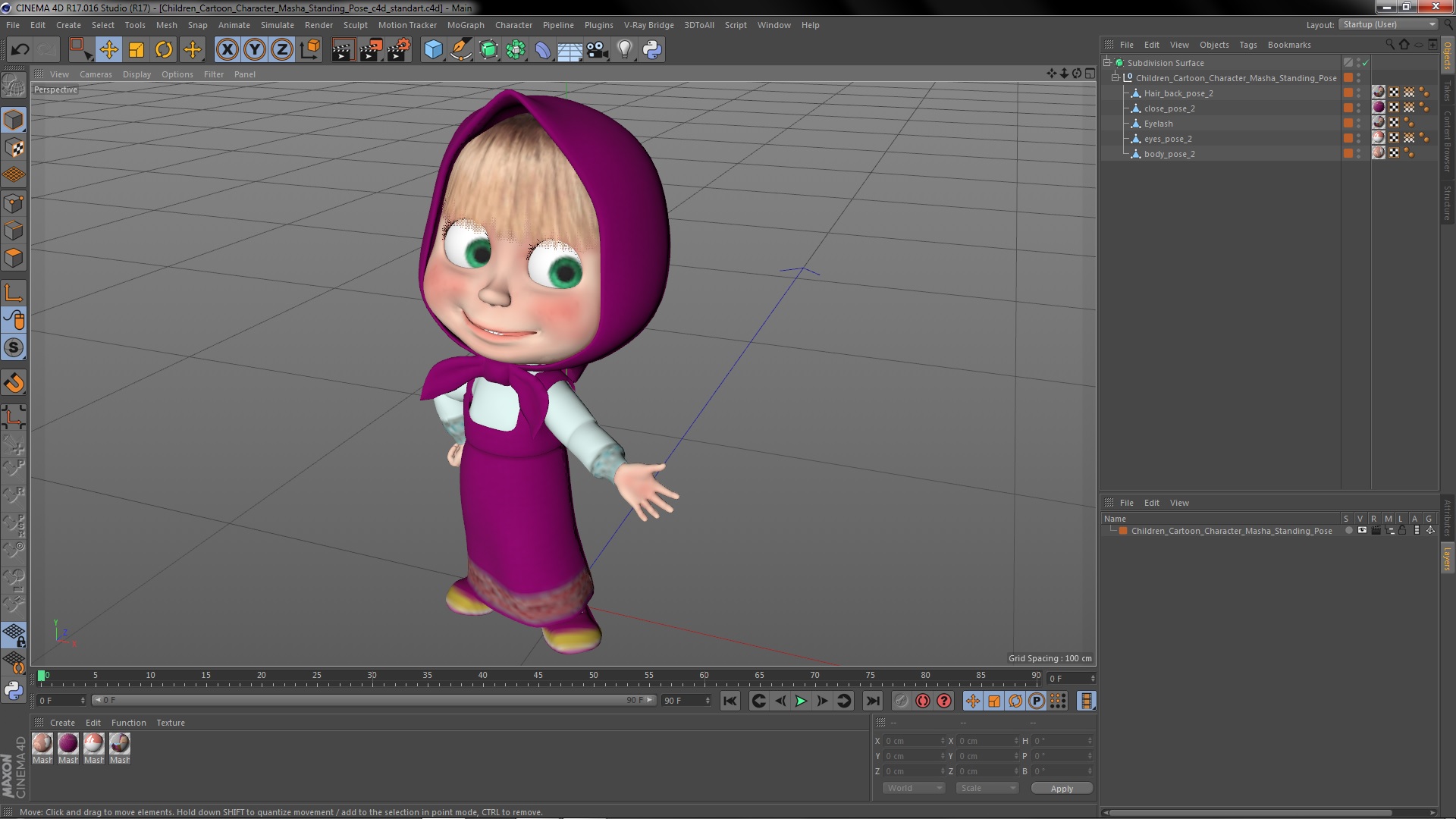Click the Apply button
1456x819 pixels.
(x=1062, y=789)
